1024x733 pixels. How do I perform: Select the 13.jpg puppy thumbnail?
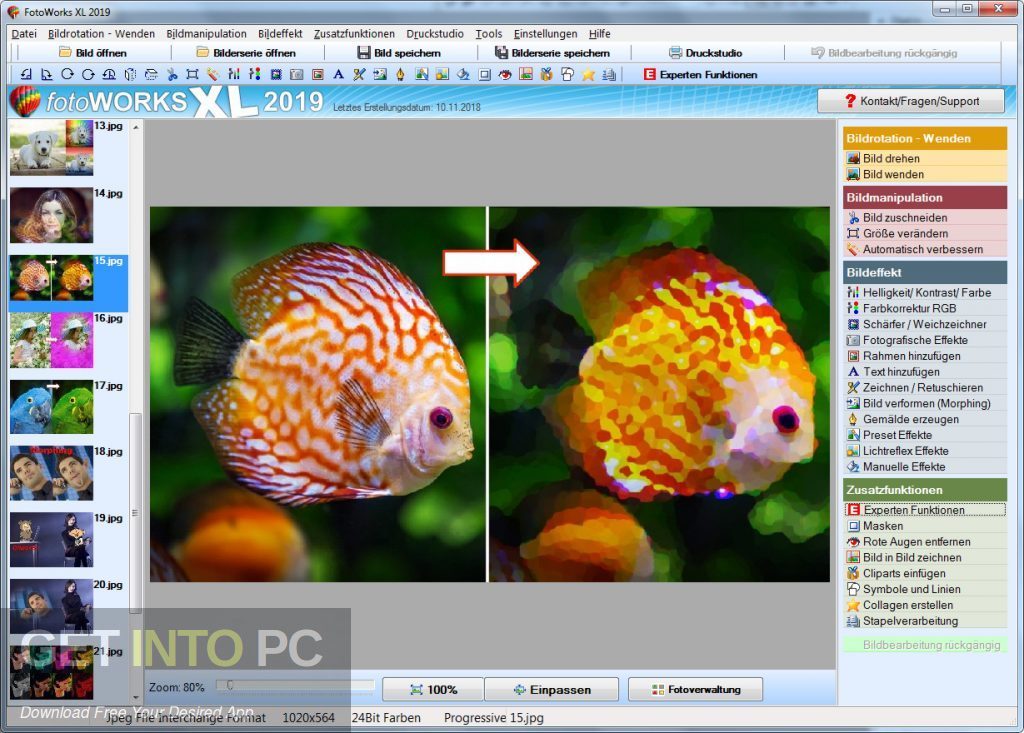pyautogui.click(x=52, y=148)
